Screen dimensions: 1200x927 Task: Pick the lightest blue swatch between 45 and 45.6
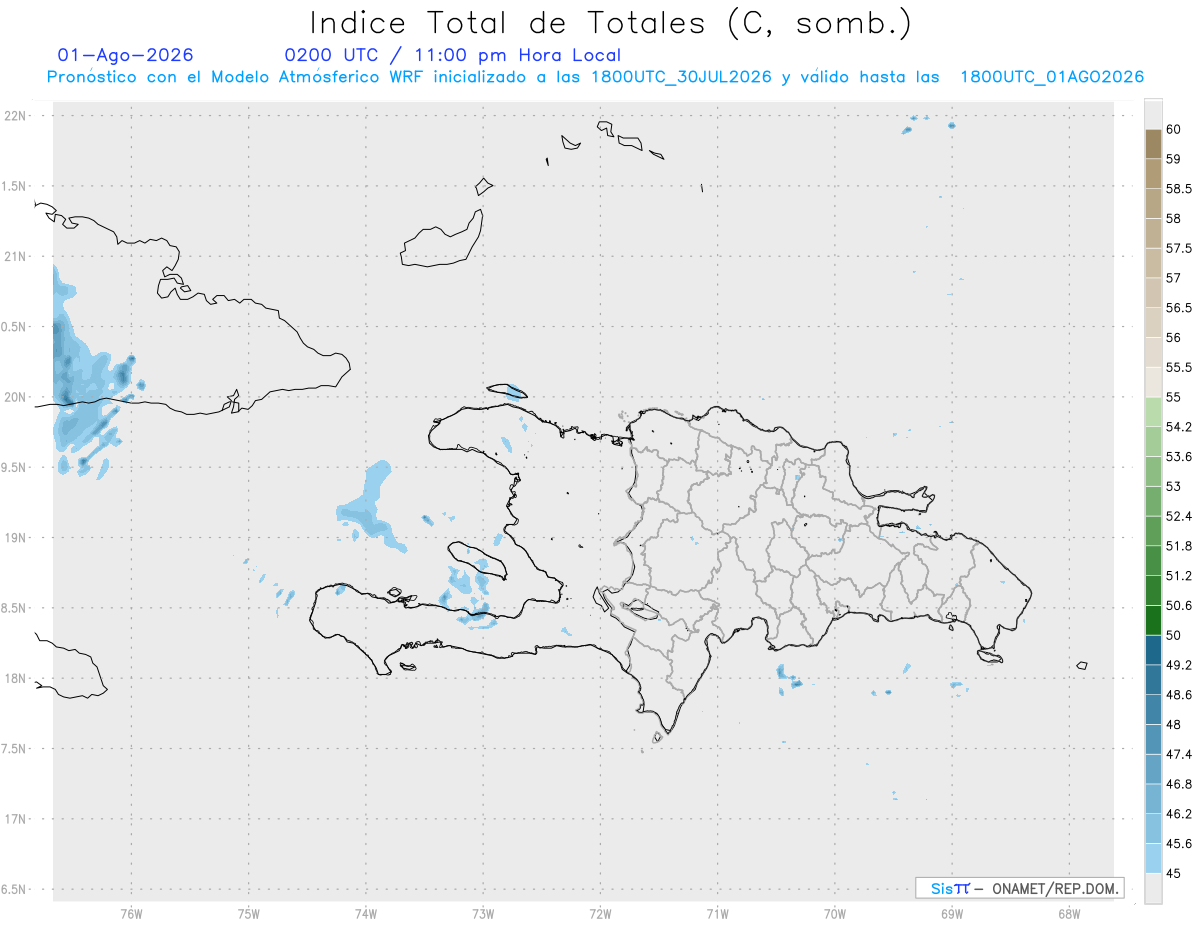(x=1153, y=858)
